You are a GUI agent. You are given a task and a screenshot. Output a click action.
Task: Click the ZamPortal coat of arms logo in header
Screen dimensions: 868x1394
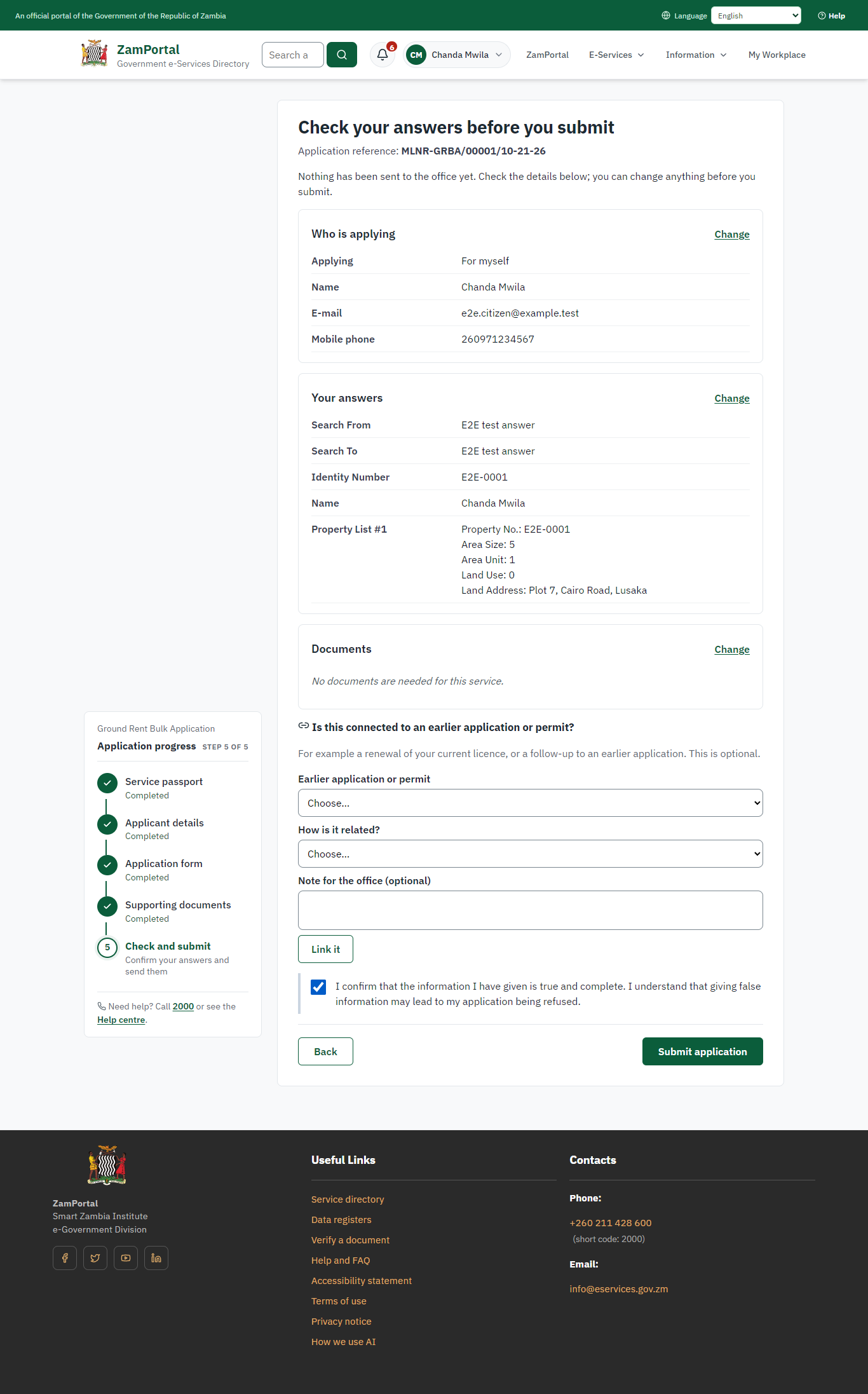point(95,53)
